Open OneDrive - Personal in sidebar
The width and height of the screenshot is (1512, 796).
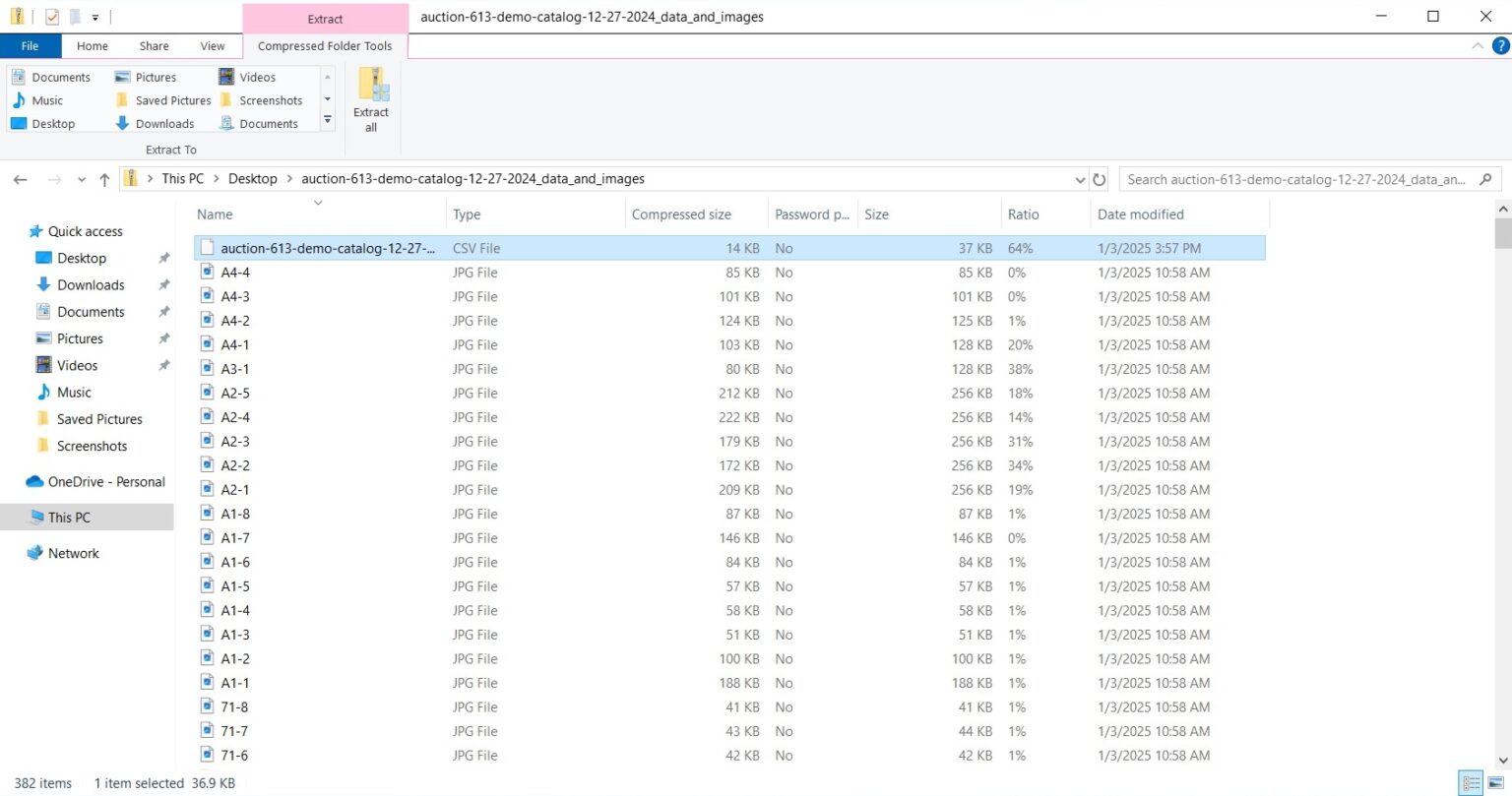coord(105,482)
